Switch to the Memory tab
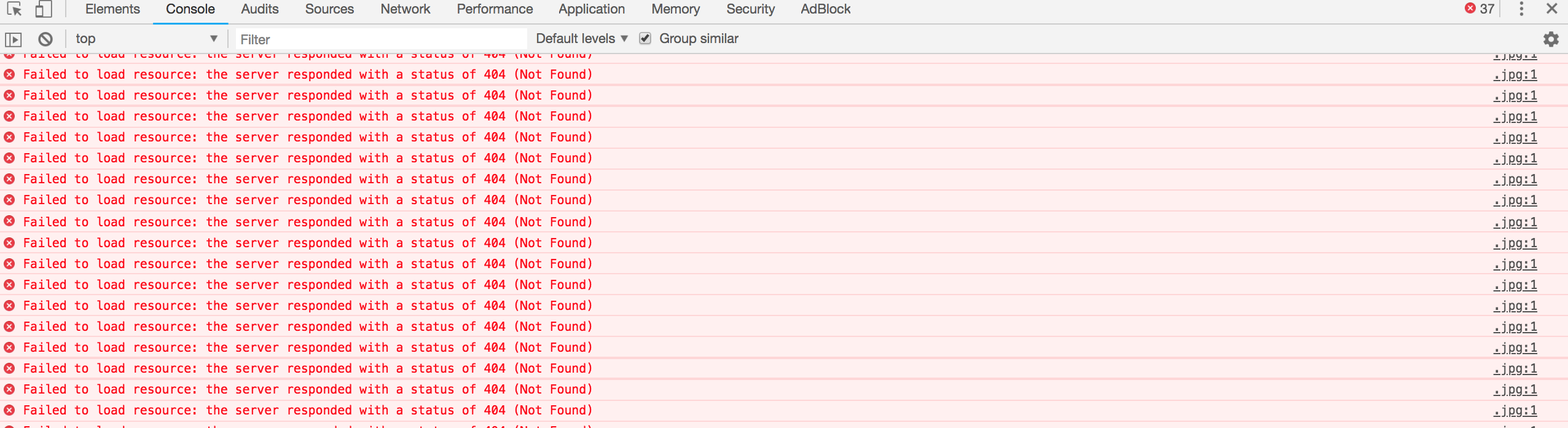The width and height of the screenshot is (1568, 428). coord(675,9)
